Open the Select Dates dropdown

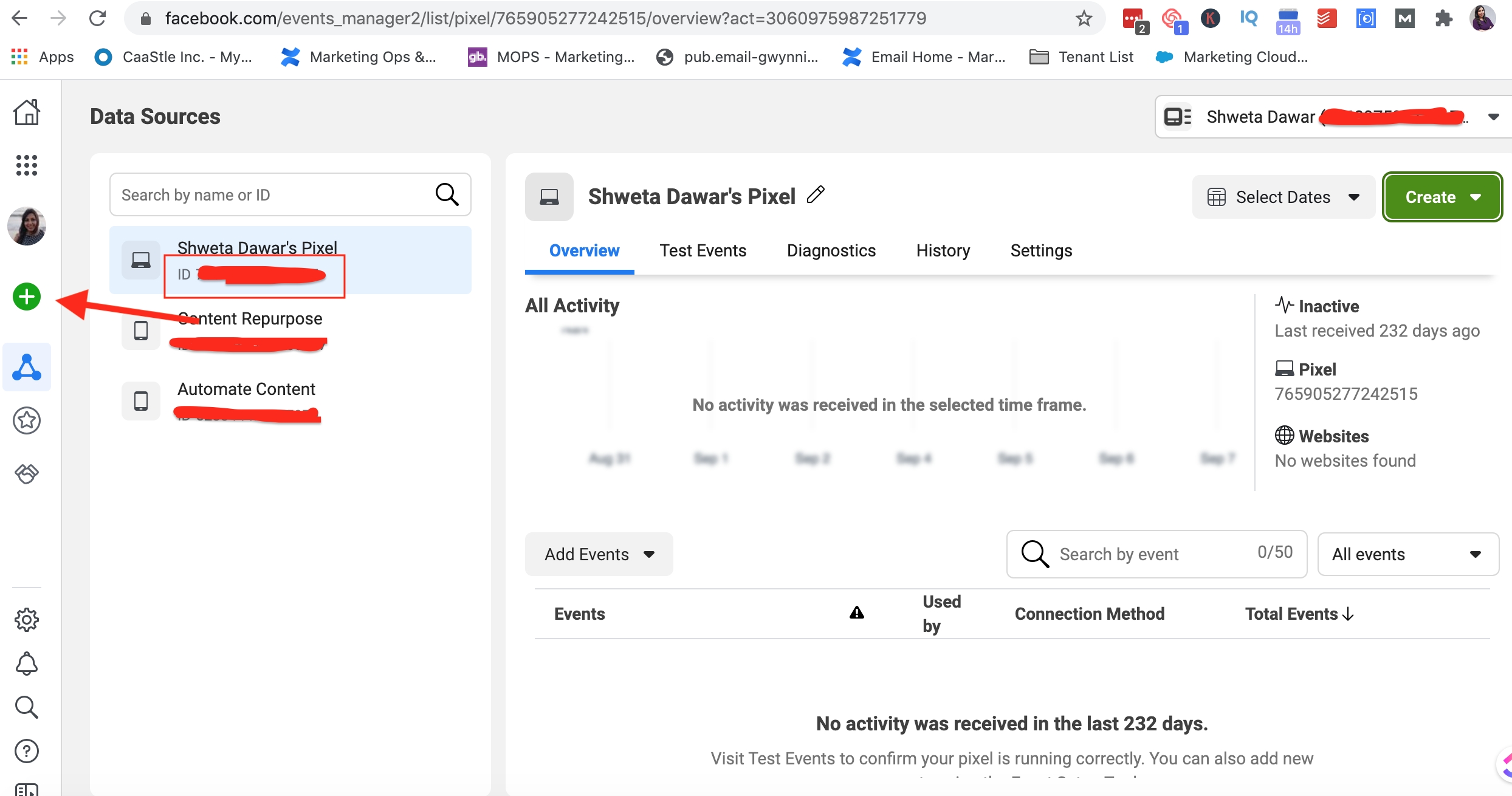[x=1283, y=197]
